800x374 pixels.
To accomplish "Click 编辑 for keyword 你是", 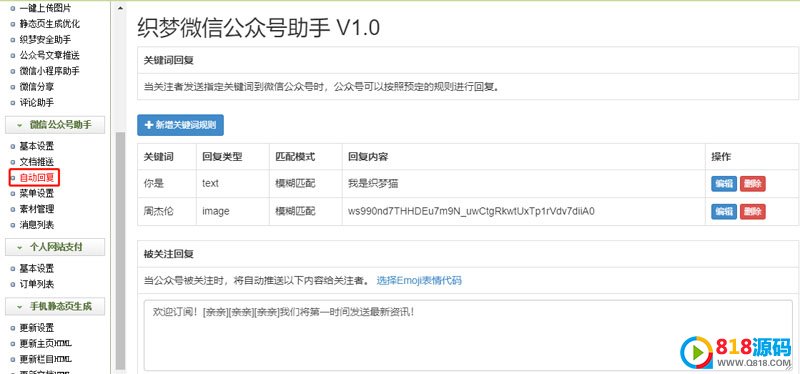I will pyautogui.click(x=724, y=184).
